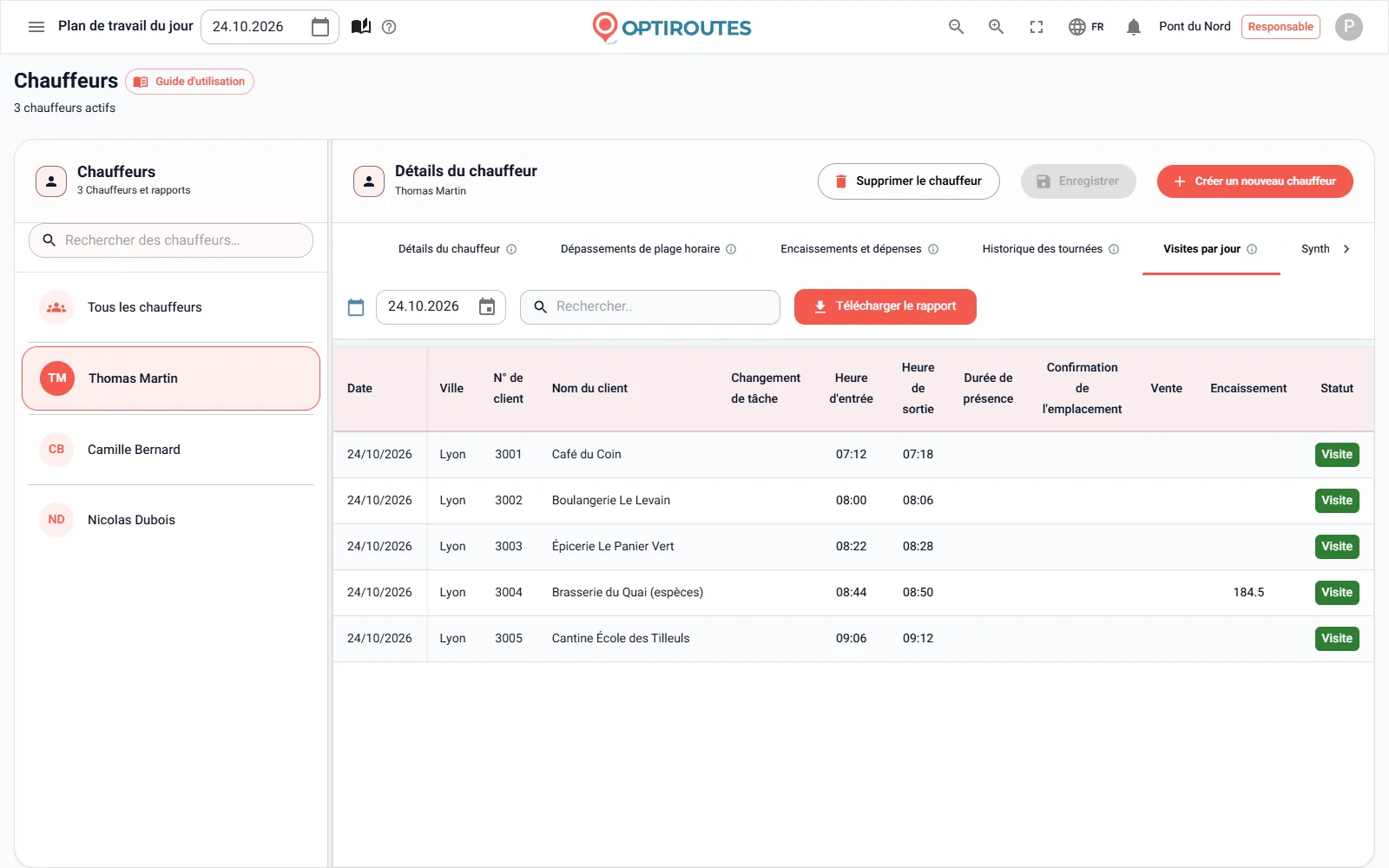
Task: Open calendar picker for work plan date
Action: (x=320, y=27)
